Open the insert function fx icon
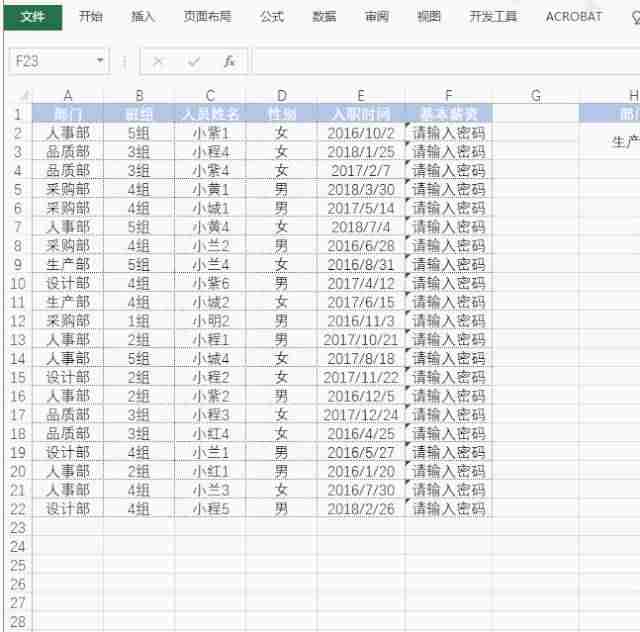 click(x=229, y=62)
